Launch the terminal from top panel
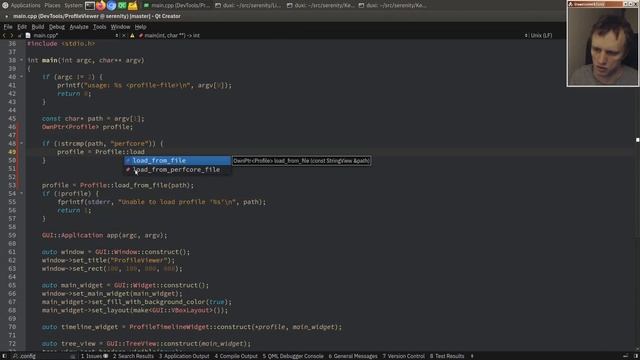 (90, 6)
